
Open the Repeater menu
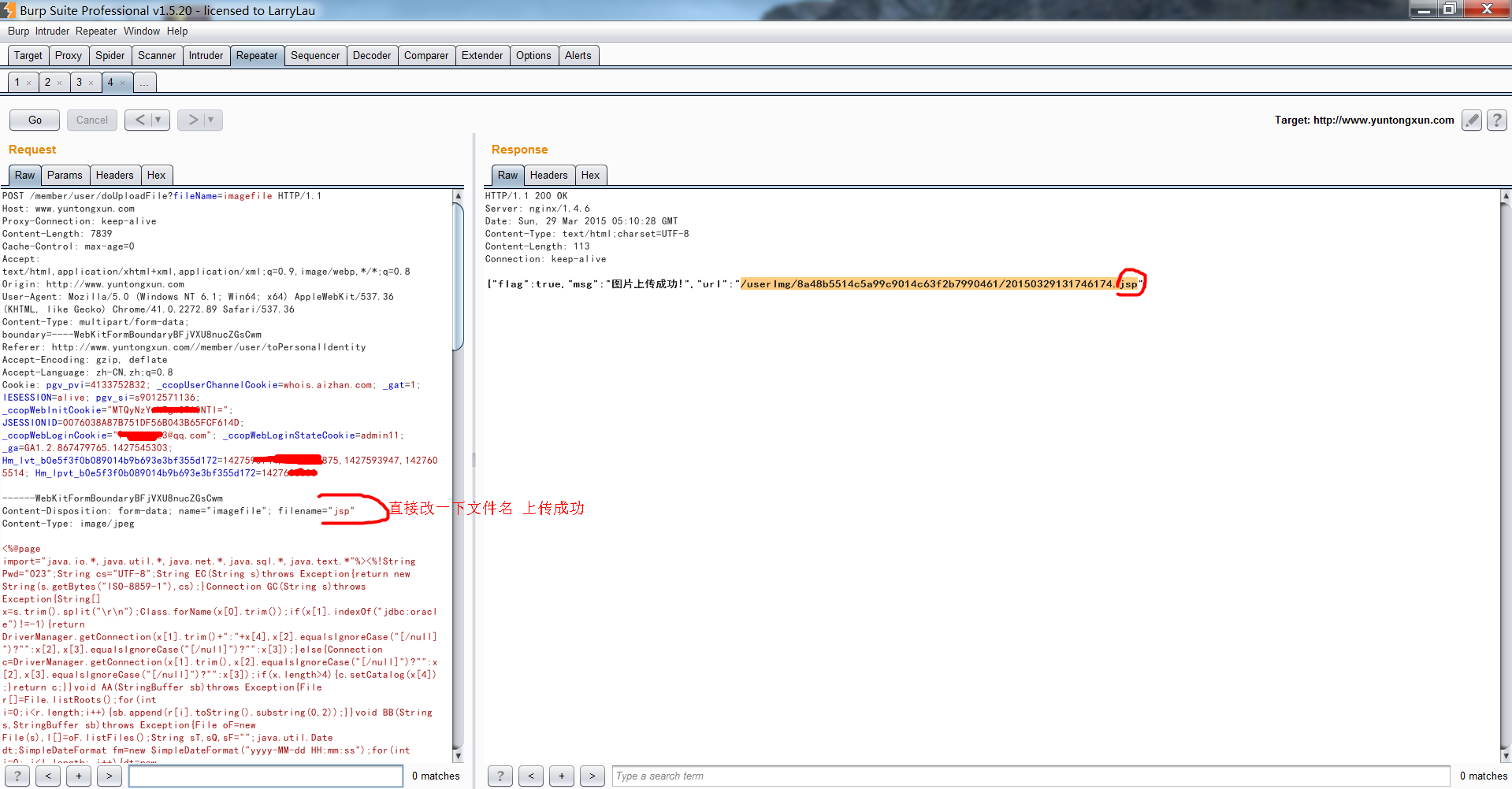pyautogui.click(x=96, y=31)
